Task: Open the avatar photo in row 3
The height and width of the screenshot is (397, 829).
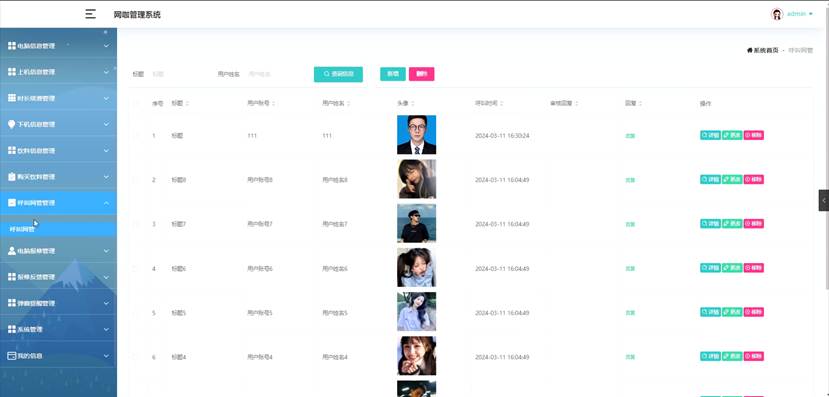Action: 417,223
